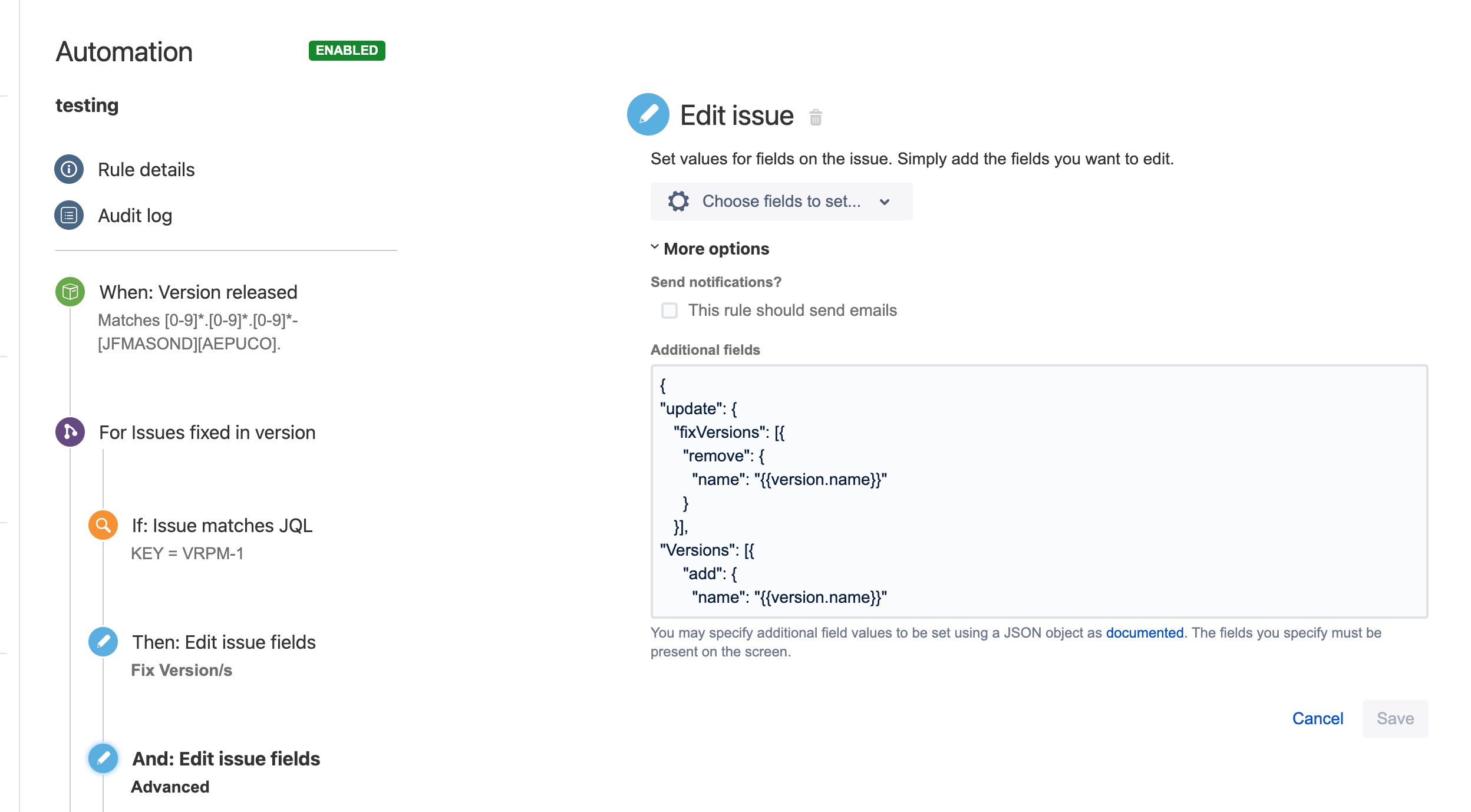
Task: Open the documented link
Action: coord(1144,632)
